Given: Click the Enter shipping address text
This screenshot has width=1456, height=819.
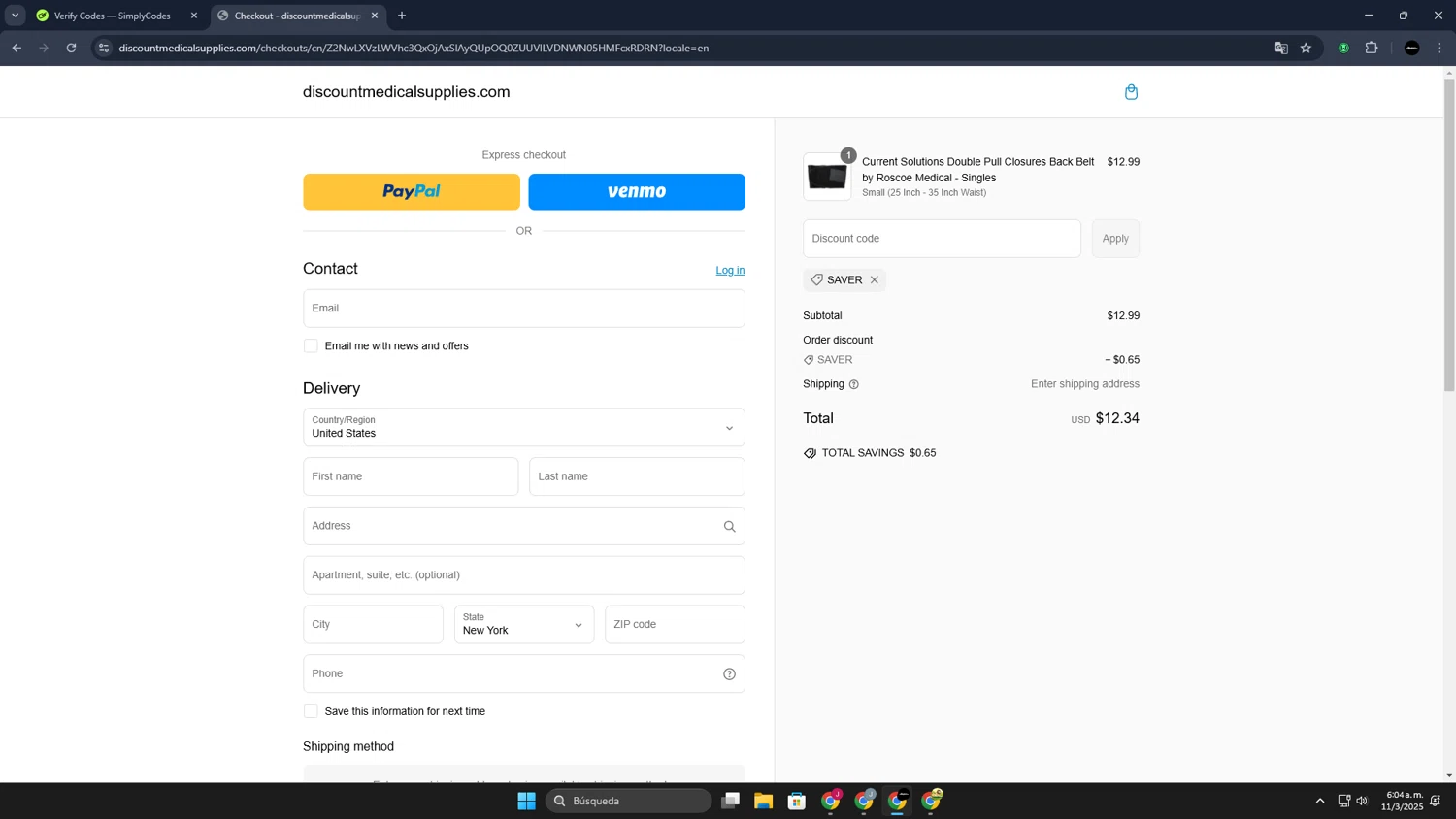Looking at the screenshot, I should tap(1085, 384).
